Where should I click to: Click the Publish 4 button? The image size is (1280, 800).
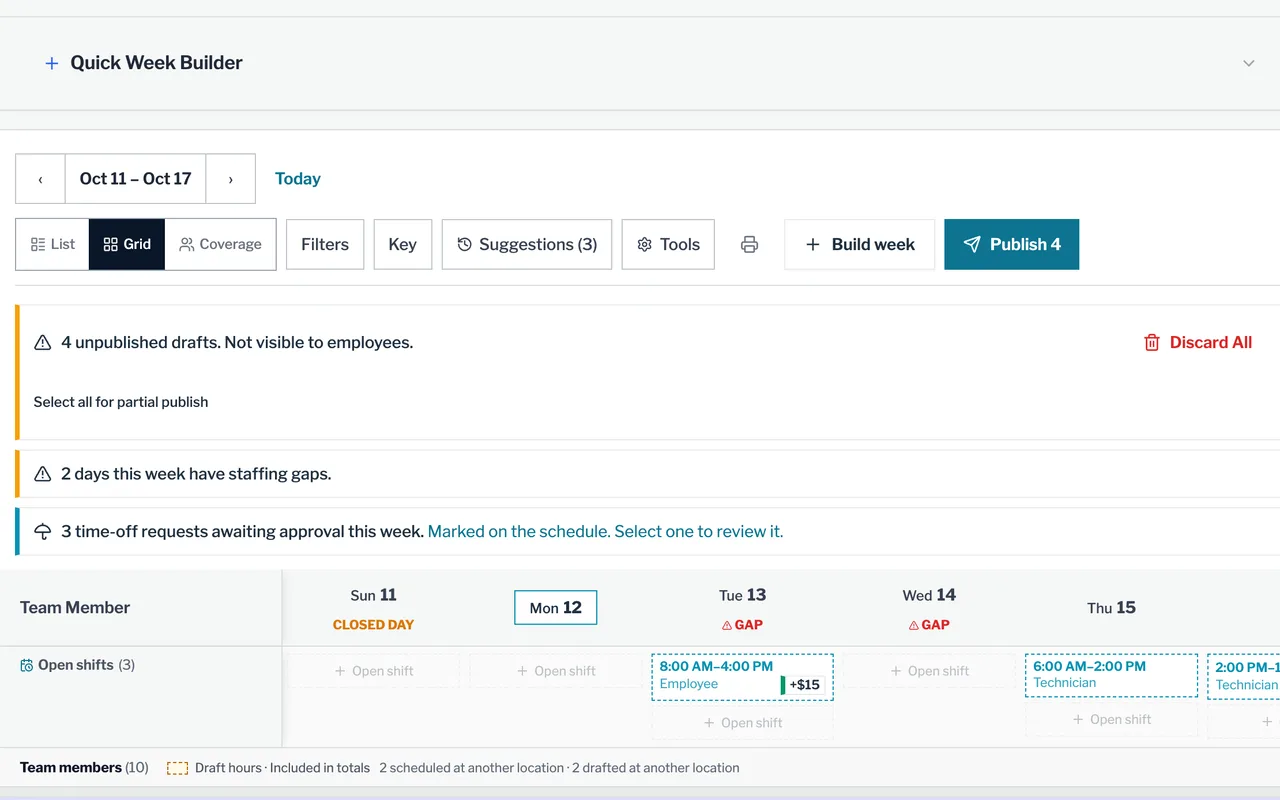coord(1012,244)
